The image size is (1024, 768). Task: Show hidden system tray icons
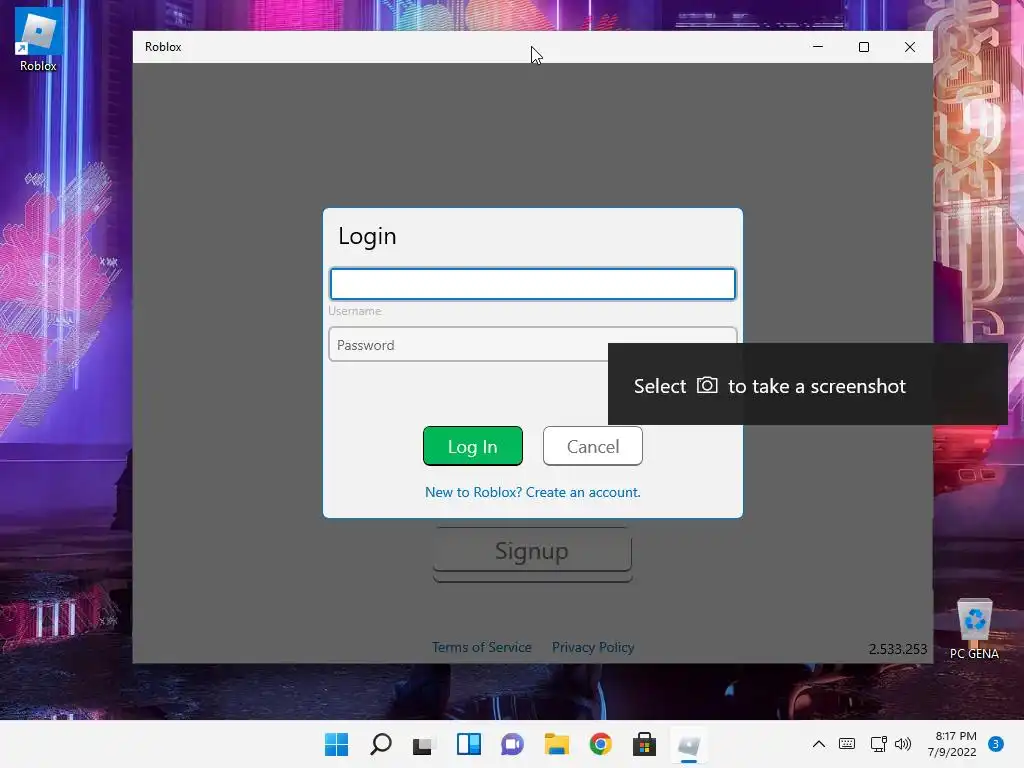pyautogui.click(x=818, y=744)
